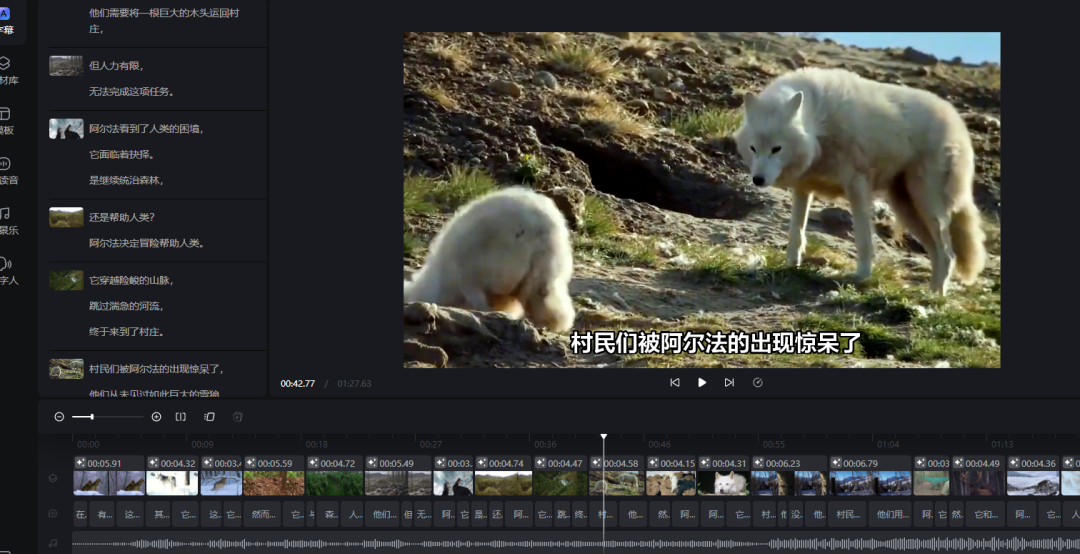Click the AI icon on the 00:05.91 clip
The height and width of the screenshot is (554, 1080).
point(80,463)
